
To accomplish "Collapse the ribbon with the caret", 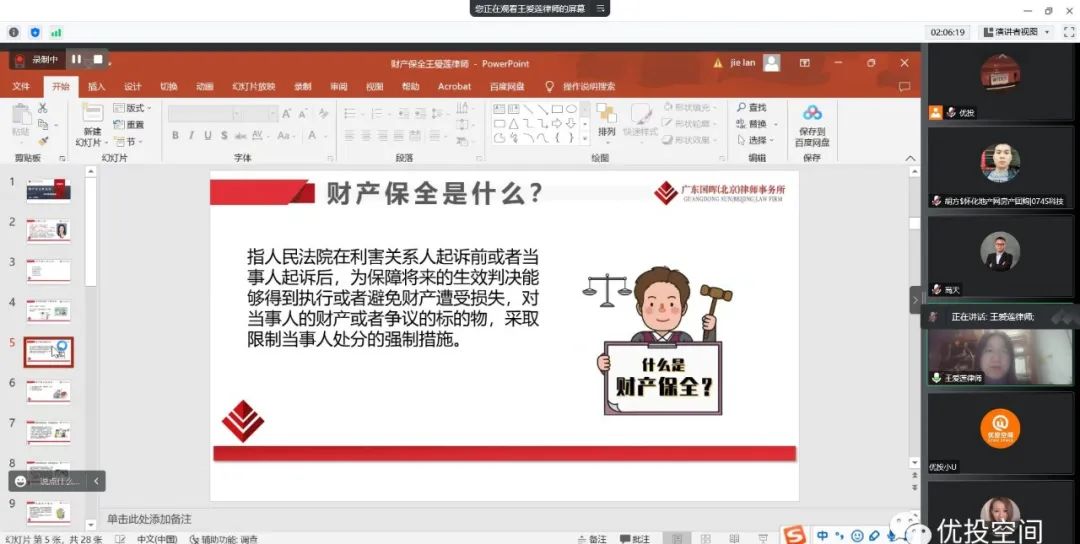I will (911, 159).
